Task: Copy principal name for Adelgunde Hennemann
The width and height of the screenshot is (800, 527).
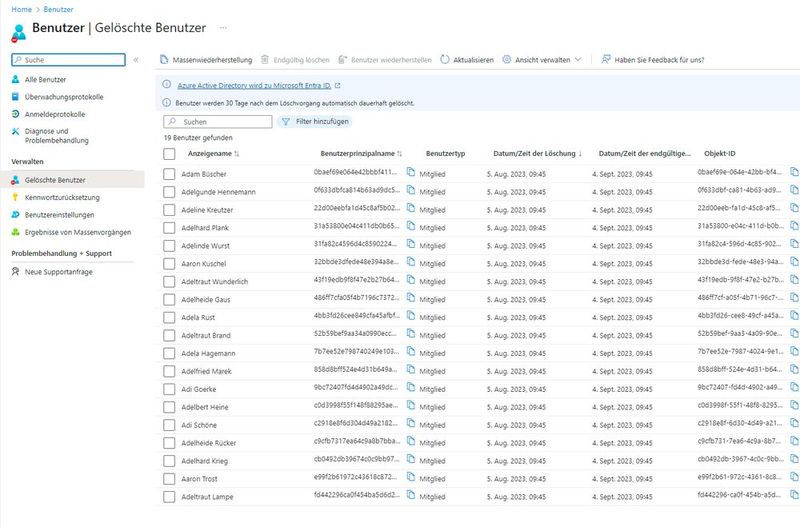Action: [411, 190]
